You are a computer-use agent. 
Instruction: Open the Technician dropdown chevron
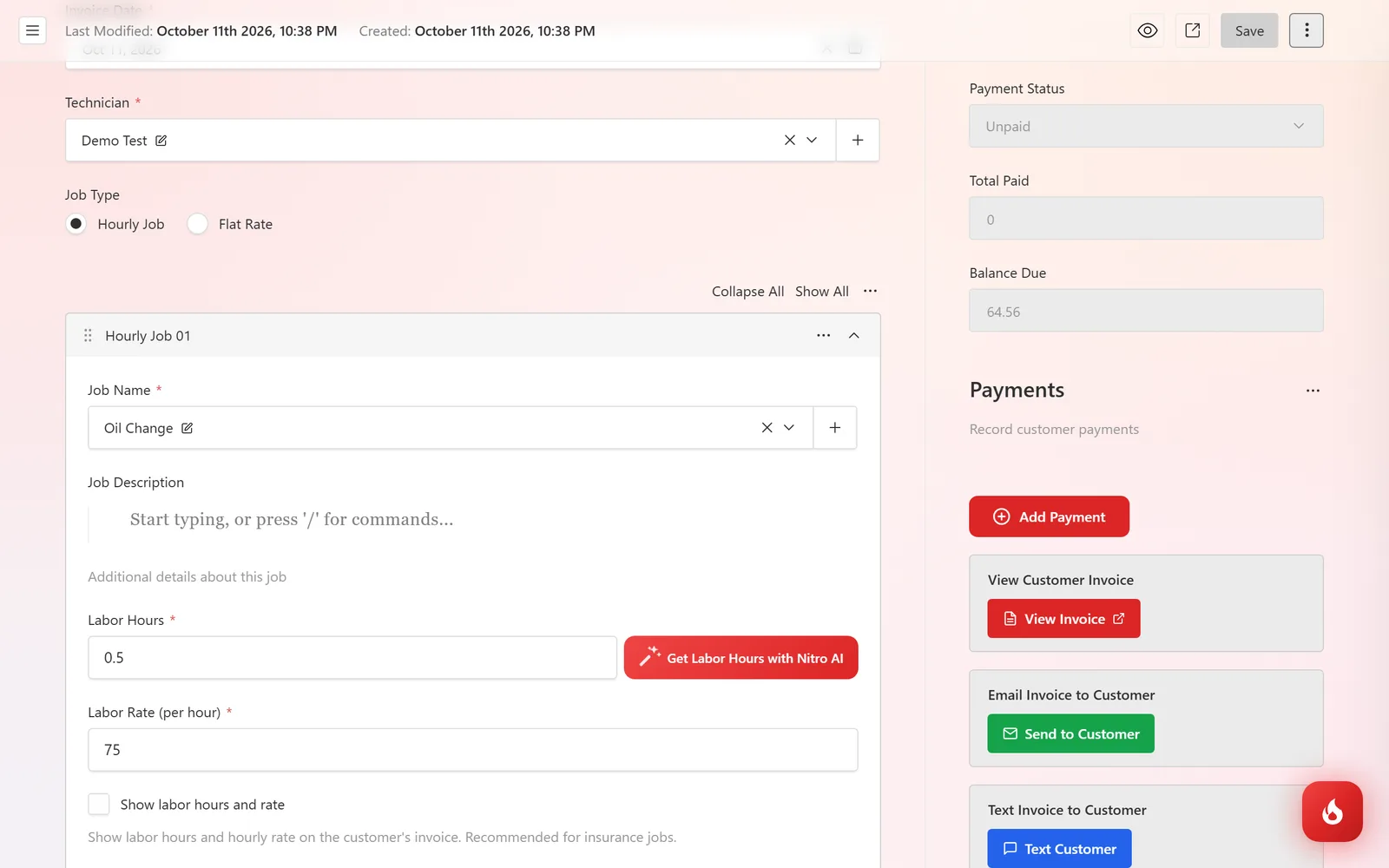point(812,140)
